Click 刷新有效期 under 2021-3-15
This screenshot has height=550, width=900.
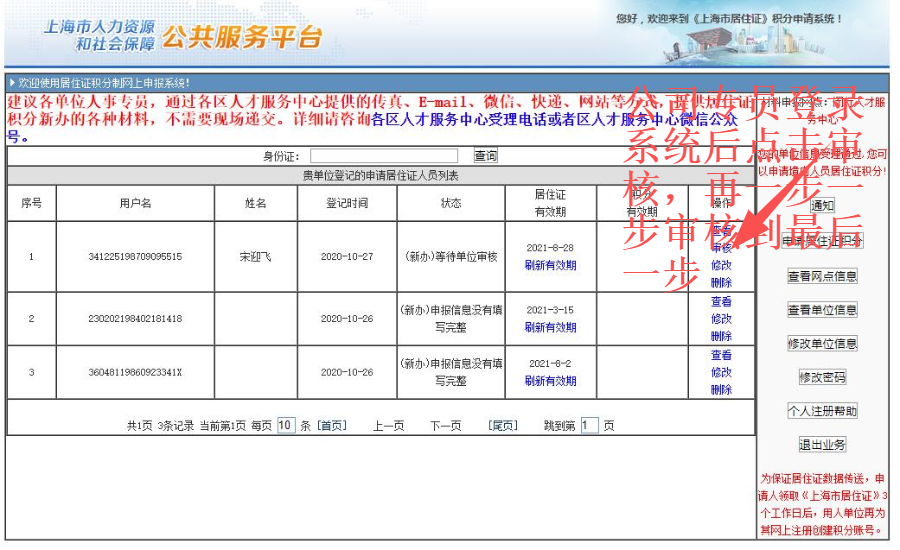pyautogui.click(x=550, y=327)
